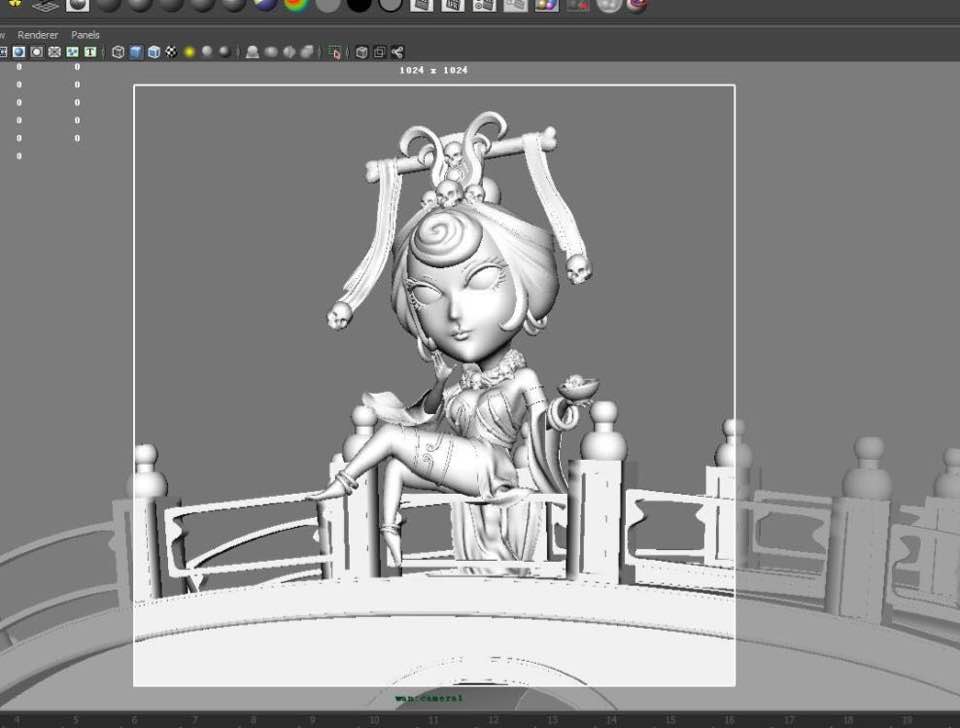The width and height of the screenshot is (960, 728).
Task: Toggle X-ray joints icon
Action: pos(397,52)
